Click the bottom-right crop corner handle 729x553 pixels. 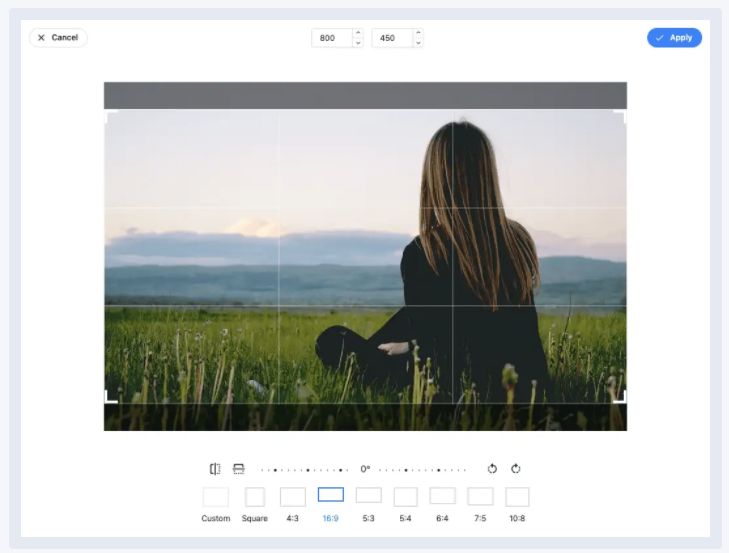pos(620,397)
